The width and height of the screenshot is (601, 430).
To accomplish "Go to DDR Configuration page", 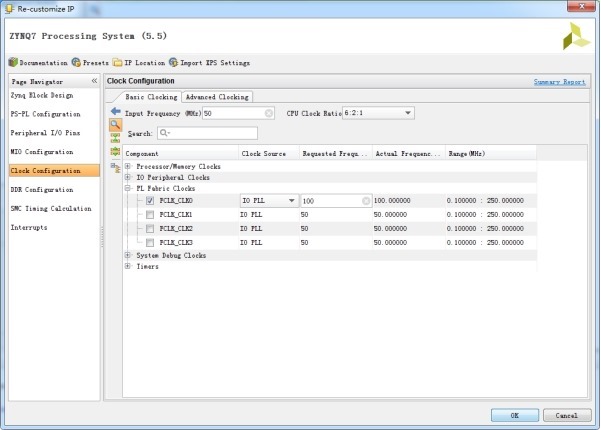I will (42, 189).
